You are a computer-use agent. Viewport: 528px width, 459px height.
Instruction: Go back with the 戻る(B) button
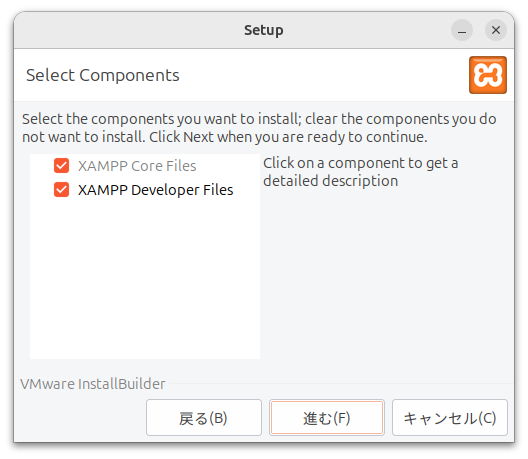click(x=204, y=418)
